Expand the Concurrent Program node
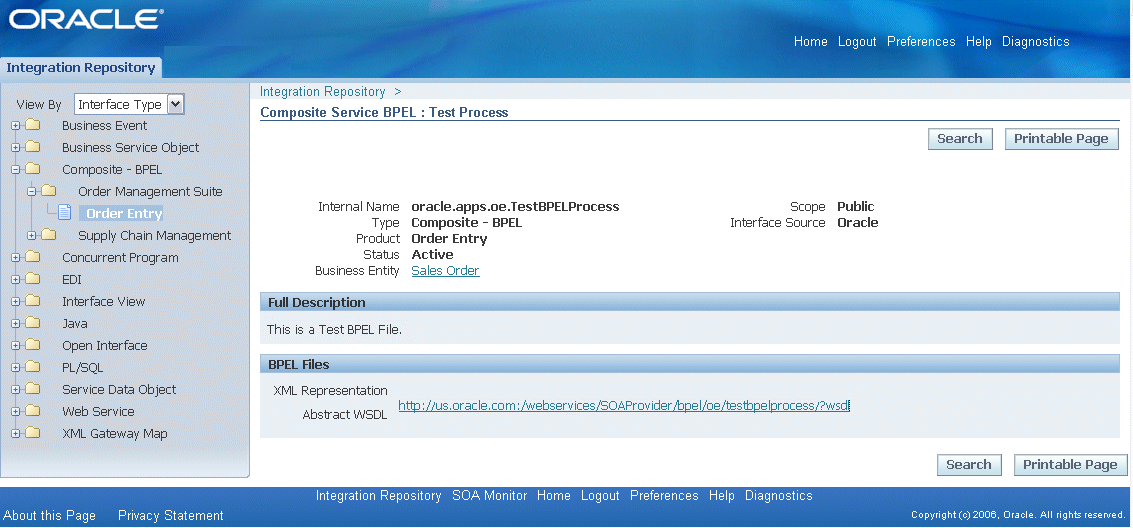 pos(15,258)
